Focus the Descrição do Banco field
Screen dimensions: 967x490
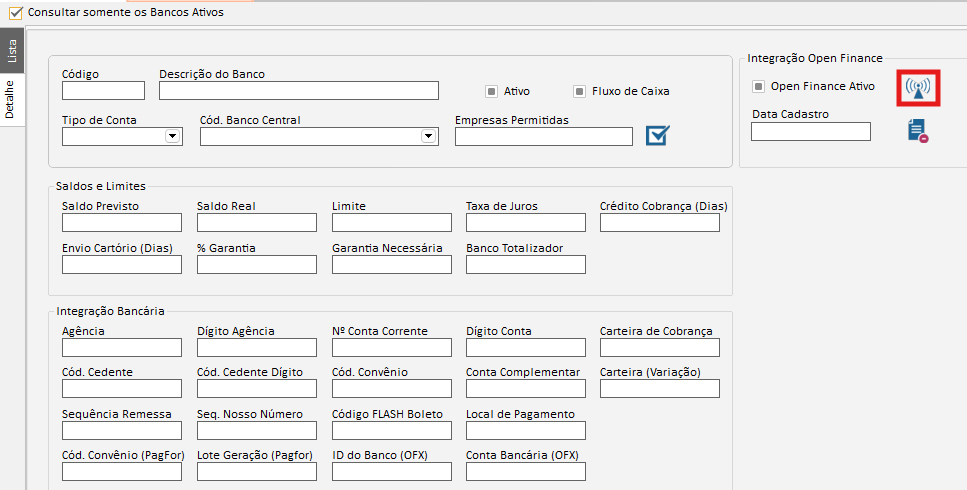(298, 91)
